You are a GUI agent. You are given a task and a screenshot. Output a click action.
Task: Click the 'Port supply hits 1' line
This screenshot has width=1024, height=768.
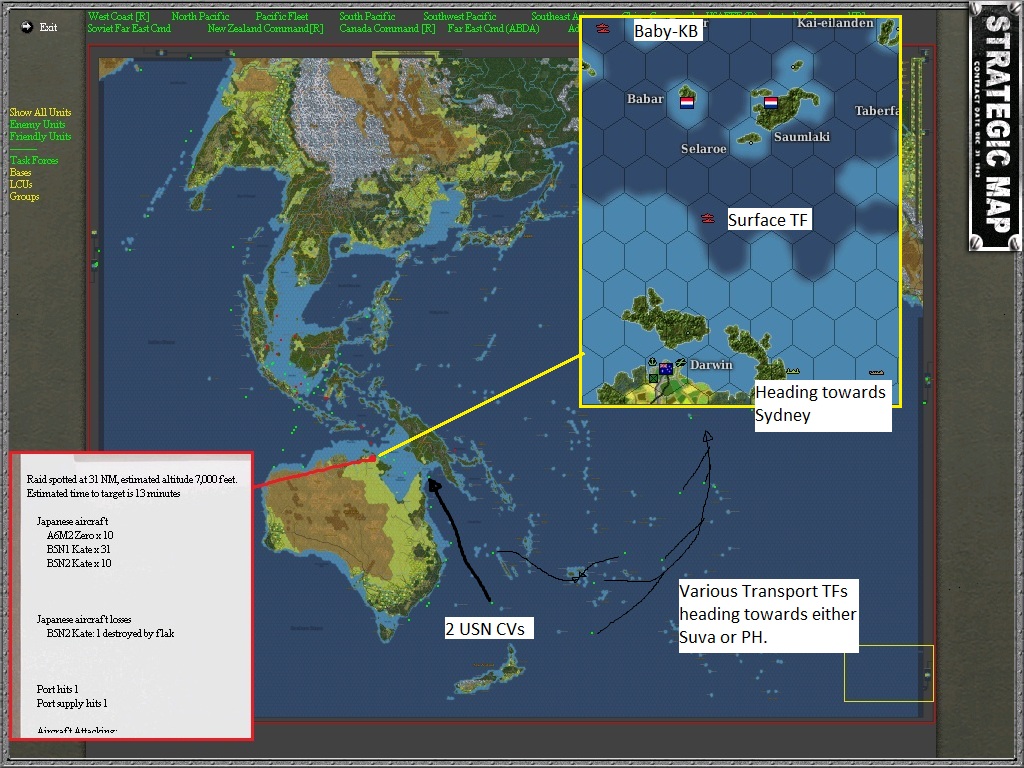click(x=72, y=703)
